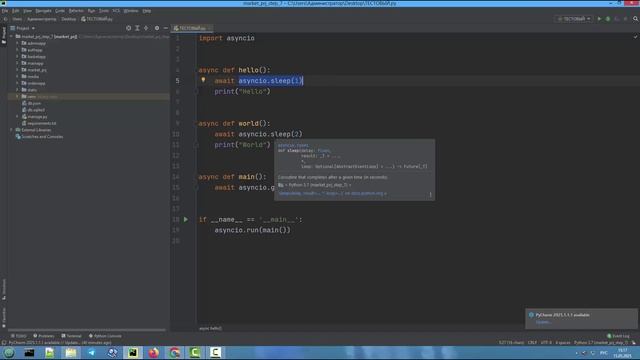Viewport: 640px width, 360px height.
Task: Click the inspections checkmark at editor top-right
Action: coord(636,37)
